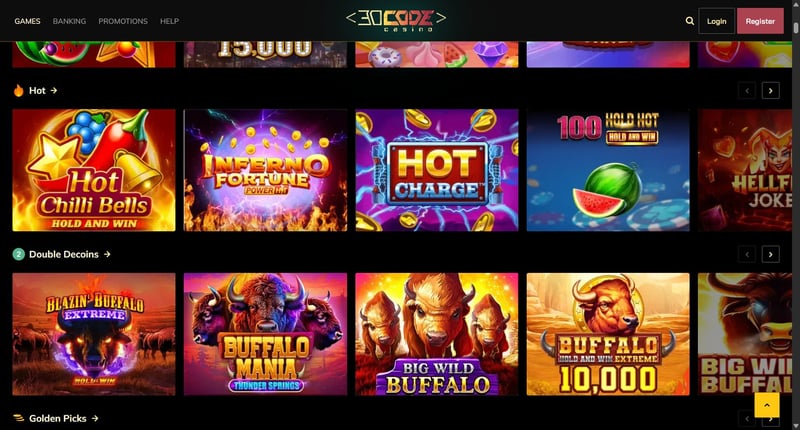Click the 30Code Casino logo
The width and height of the screenshot is (800, 430).
(396, 20)
